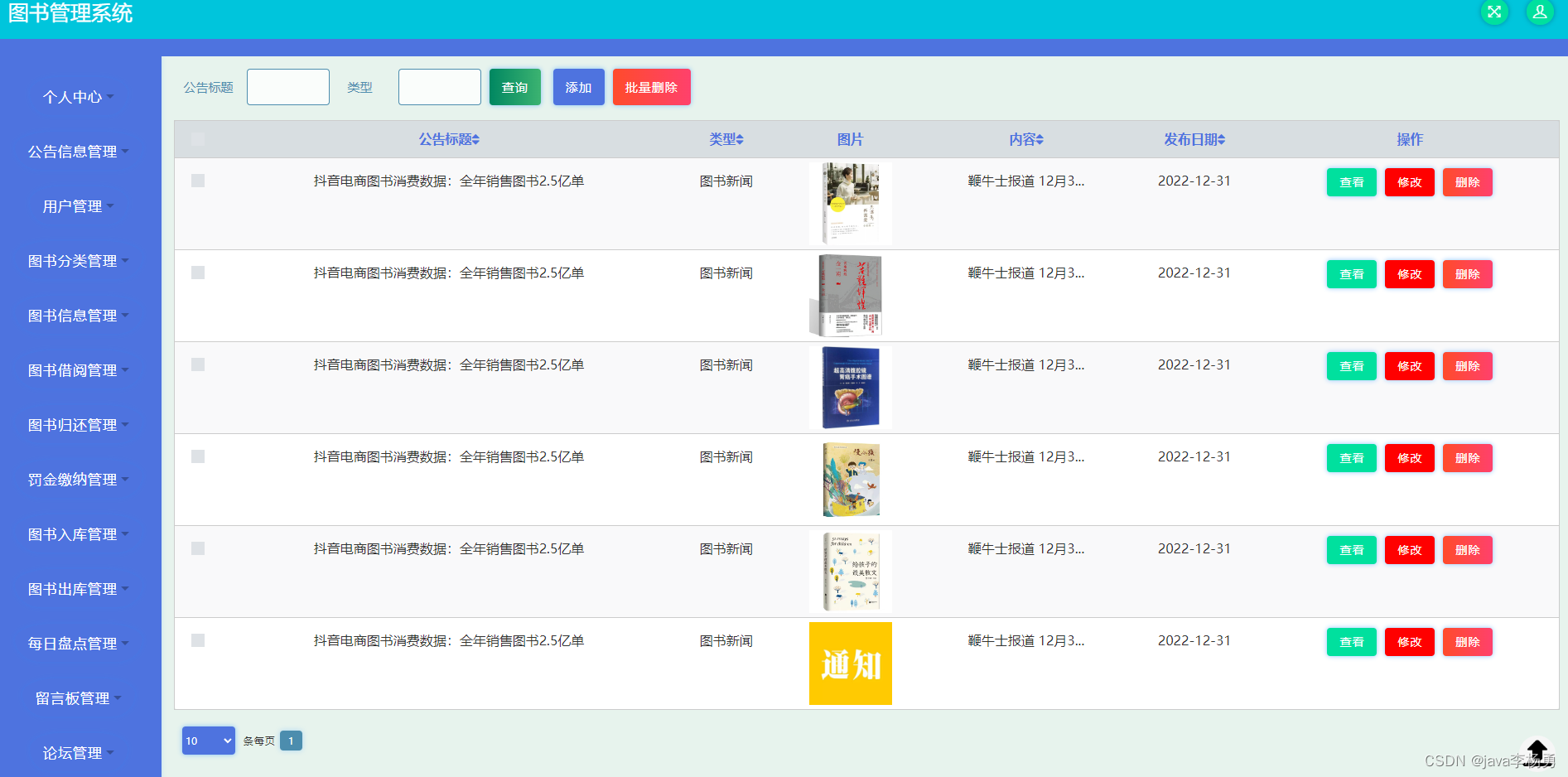This screenshot has width=1568, height=777.
Task: Click the red 批量删除 button
Action: pyautogui.click(x=652, y=87)
